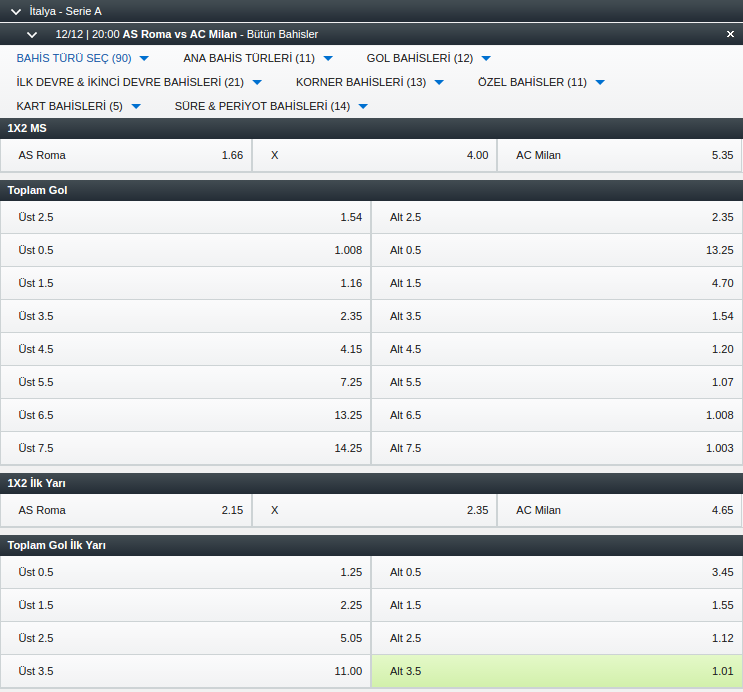Choose Üst 0.5 at 1.008 odds
The height and width of the screenshot is (692, 743).
point(185,250)
